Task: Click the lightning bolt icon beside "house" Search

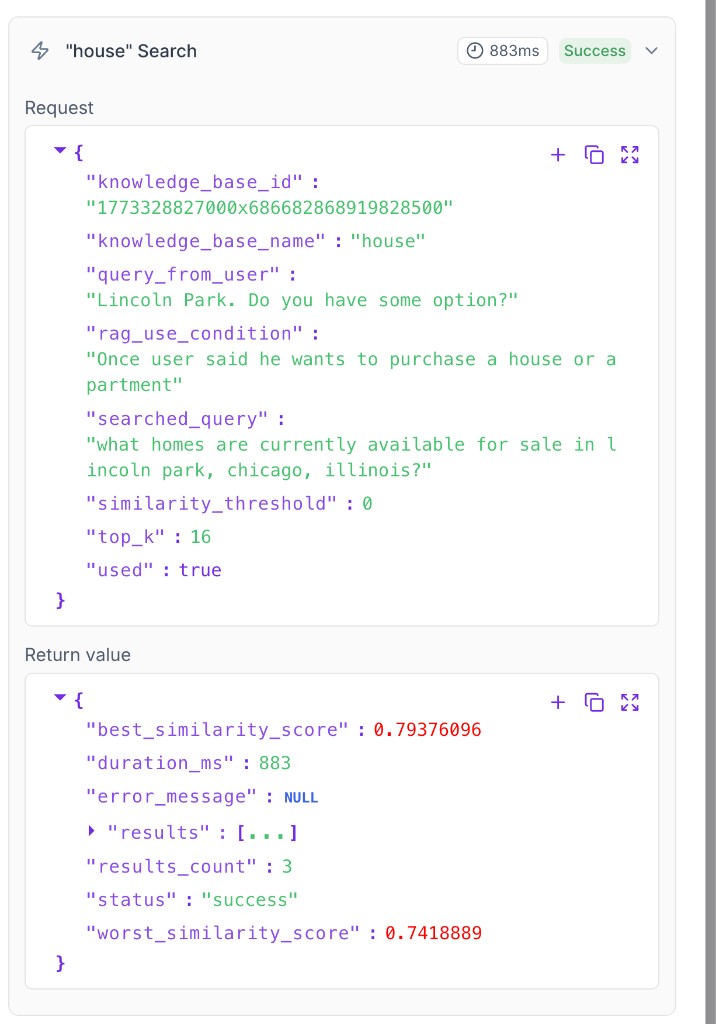Action: [x=38, y=50]
